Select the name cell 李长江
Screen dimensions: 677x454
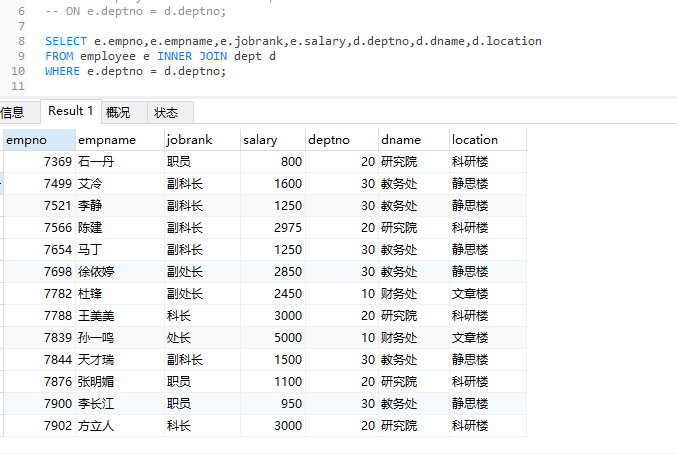click(x=120, y=404)
